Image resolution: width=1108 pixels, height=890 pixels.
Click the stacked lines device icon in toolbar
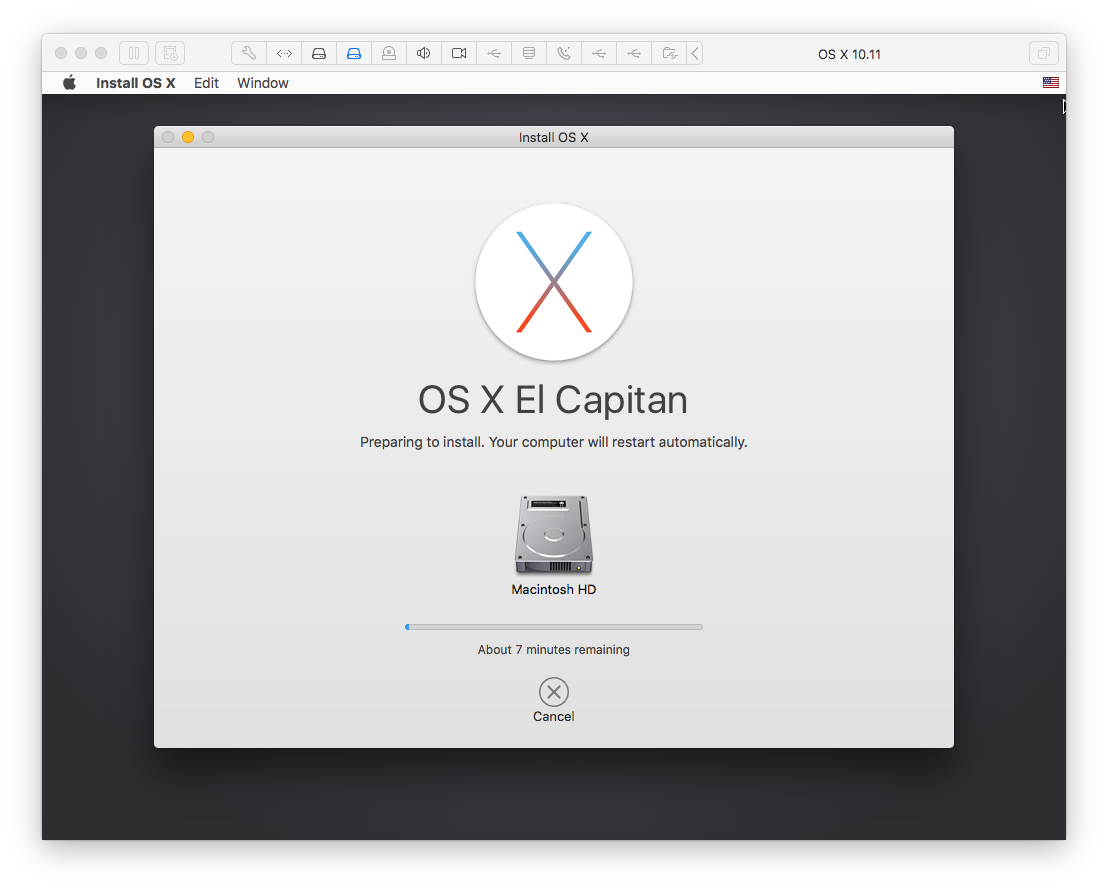coord(529,53)
